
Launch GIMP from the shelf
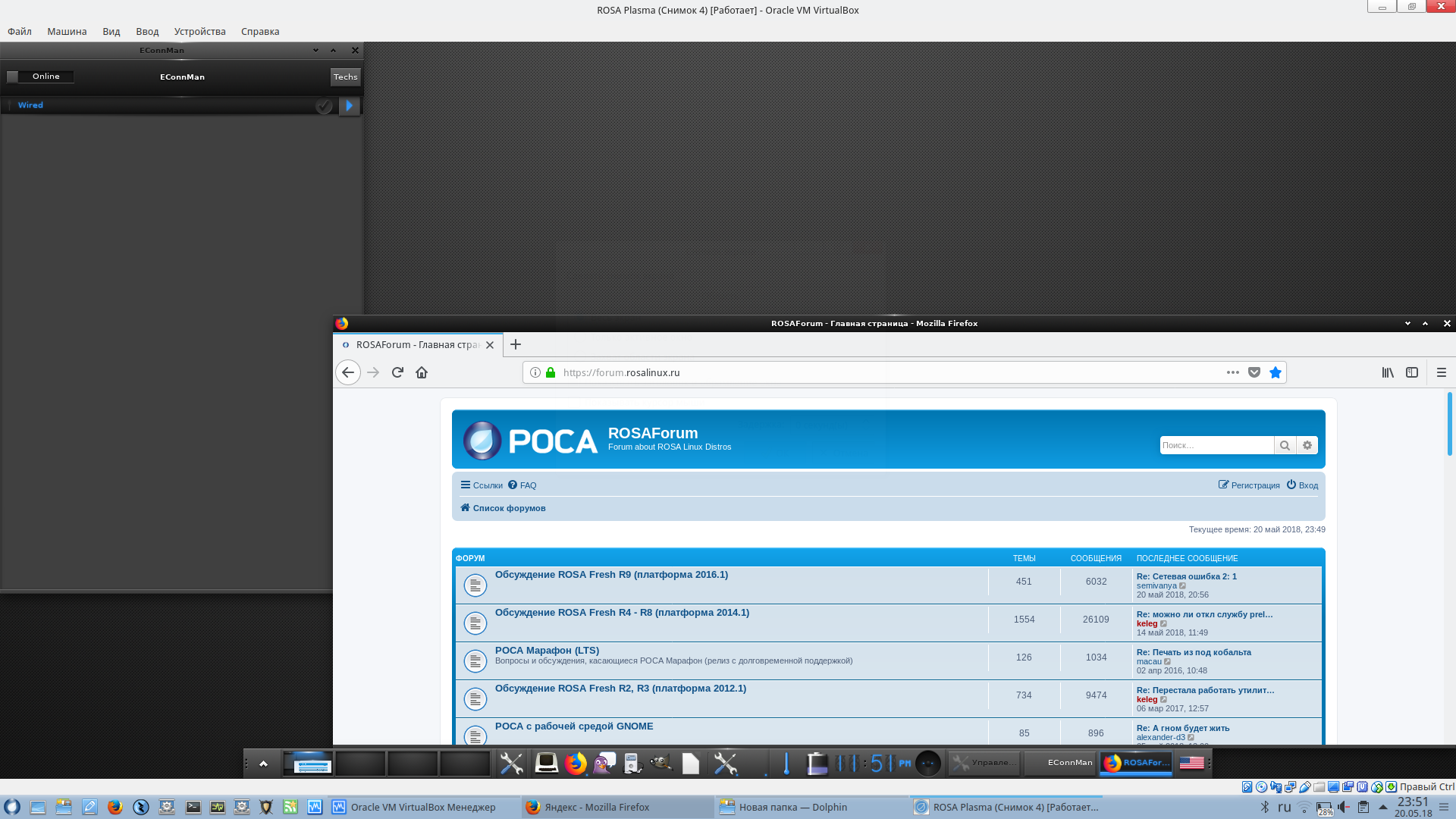point(661,763)
